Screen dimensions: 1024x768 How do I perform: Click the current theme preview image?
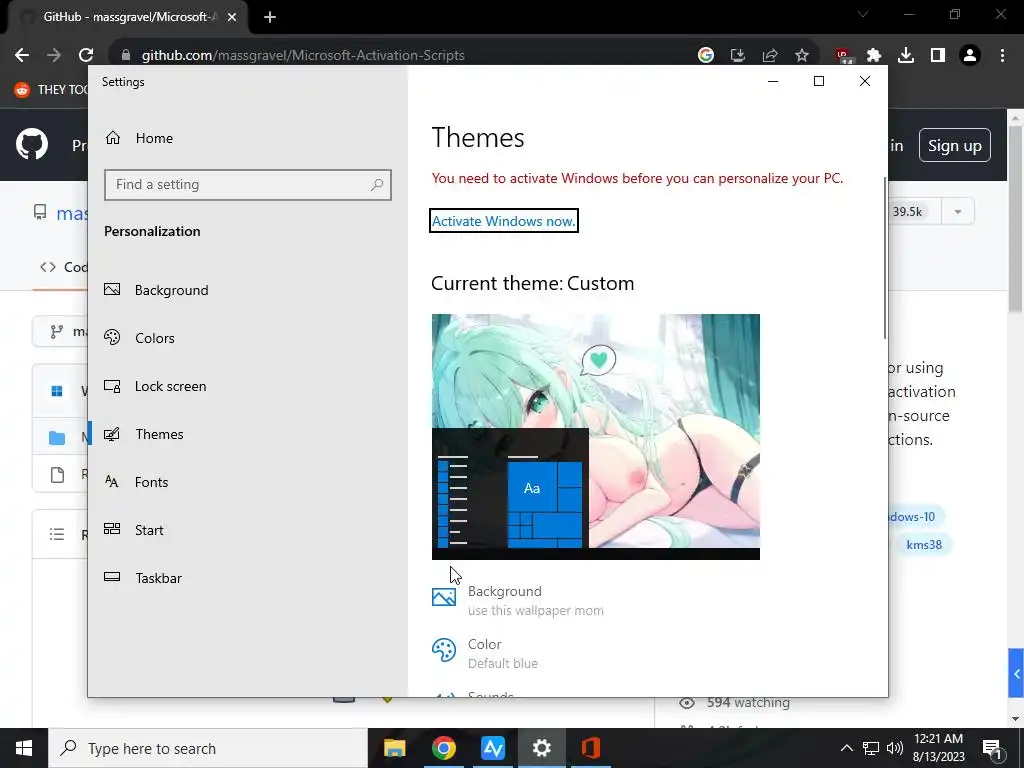pos(596,436)
